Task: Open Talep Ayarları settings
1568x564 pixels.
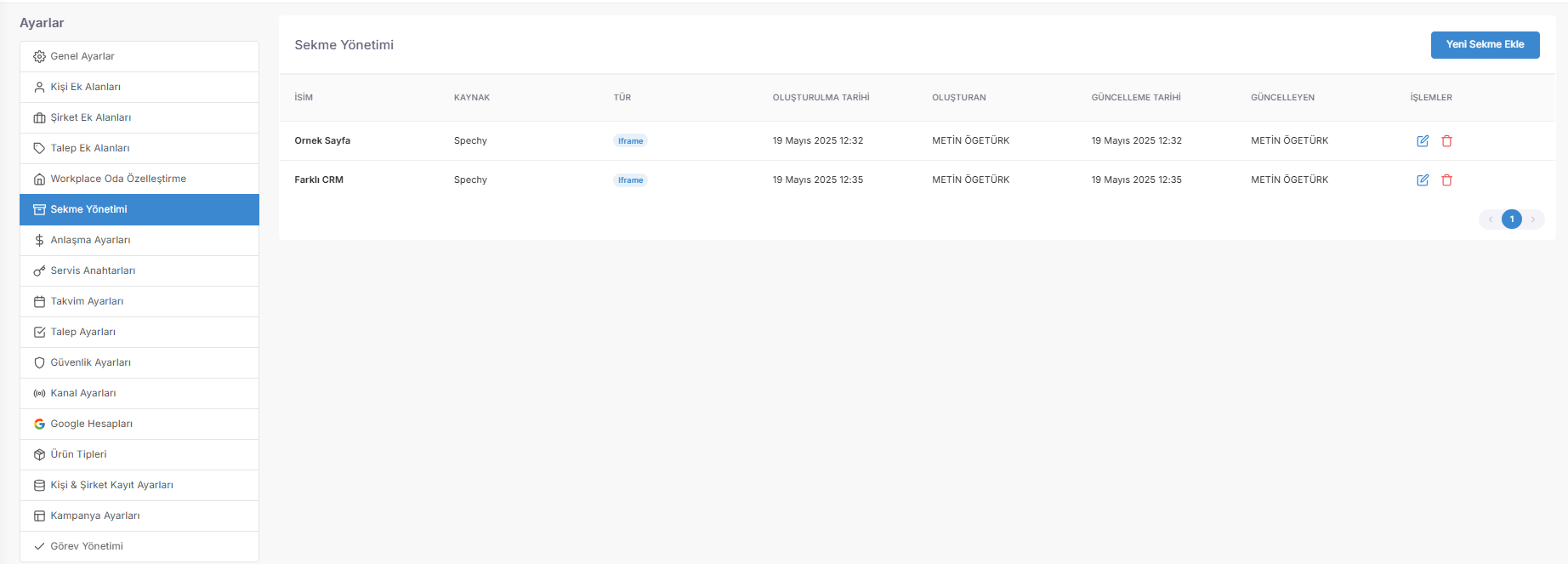Action: click(139, 333)
